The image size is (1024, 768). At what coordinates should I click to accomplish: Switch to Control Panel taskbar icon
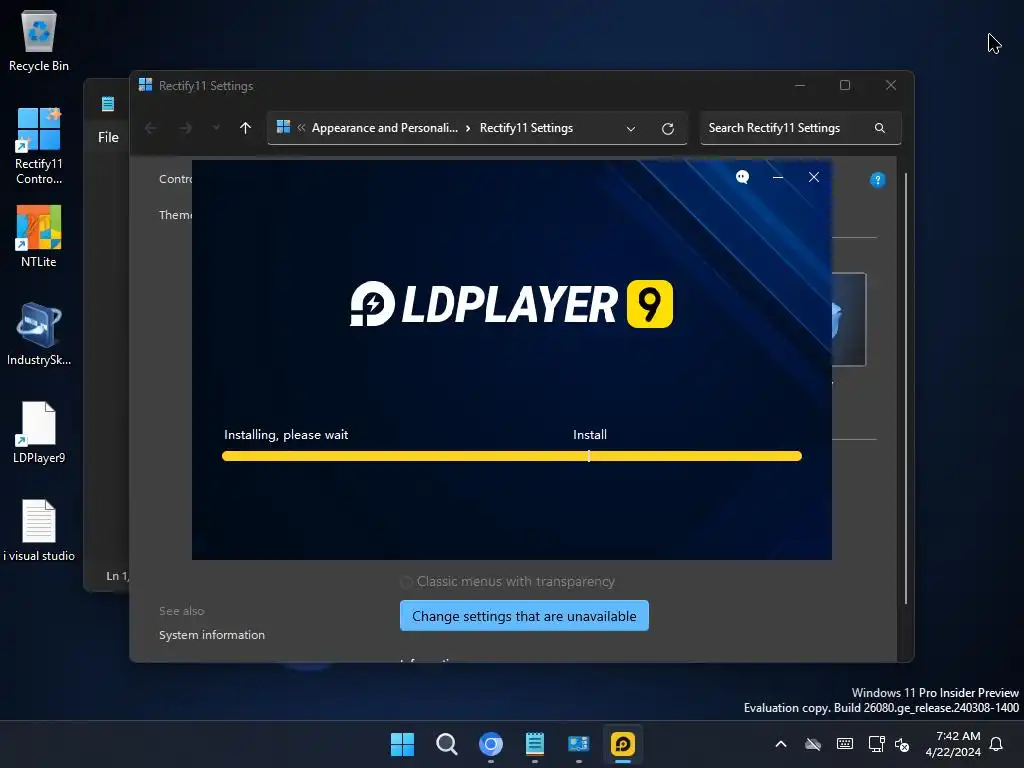click(x=579, y=744)
